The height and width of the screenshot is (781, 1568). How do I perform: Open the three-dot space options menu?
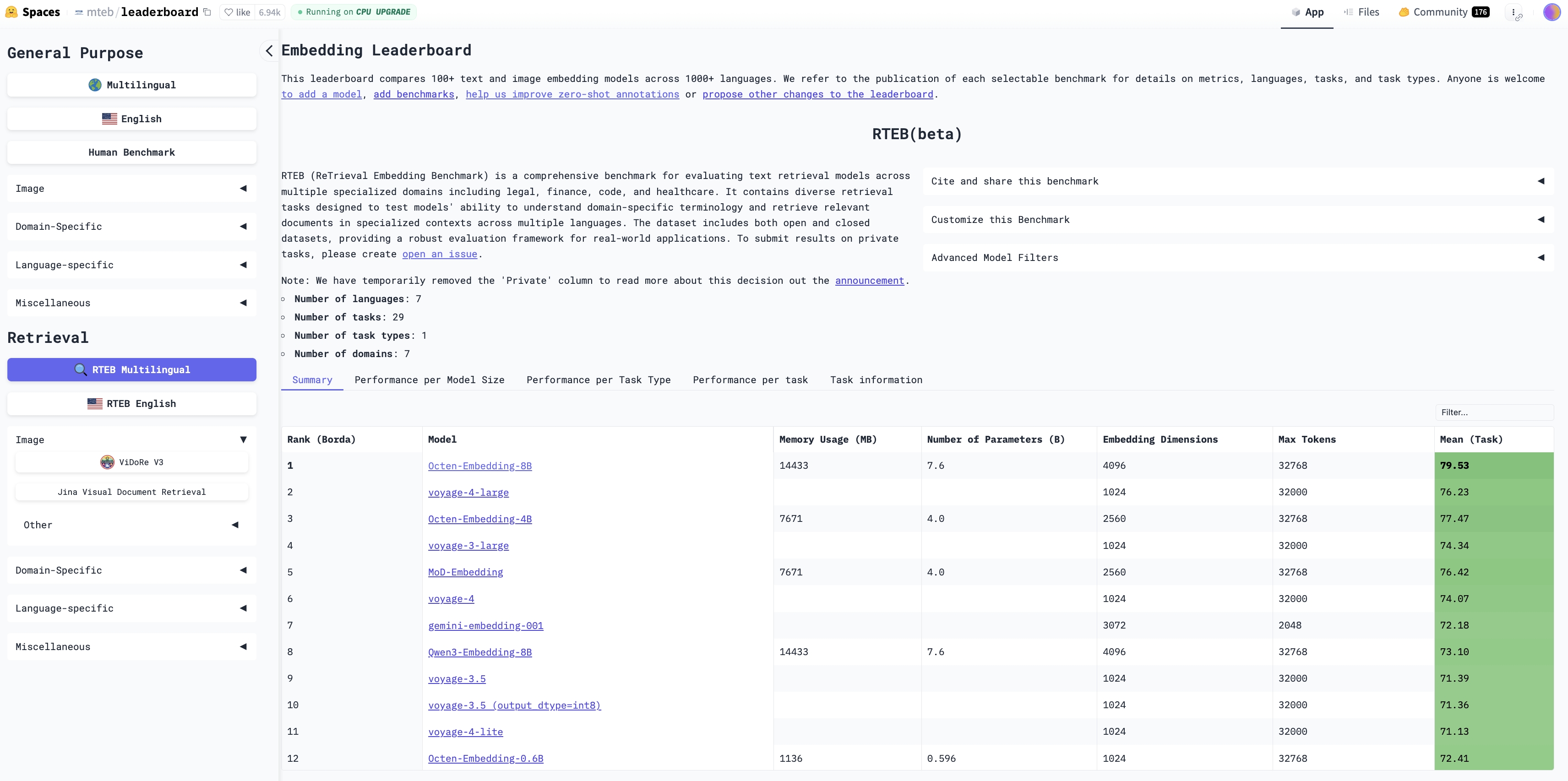1513,12
